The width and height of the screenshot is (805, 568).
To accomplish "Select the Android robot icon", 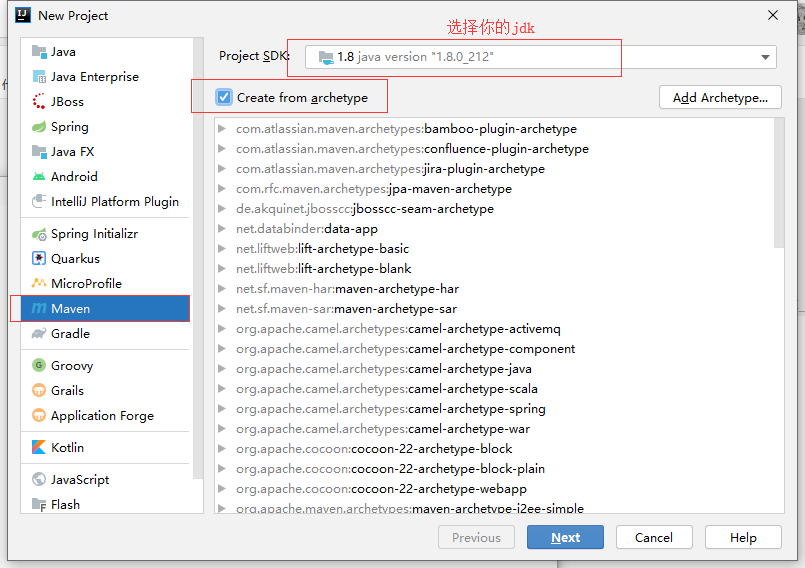I will (x=39, y=177).
